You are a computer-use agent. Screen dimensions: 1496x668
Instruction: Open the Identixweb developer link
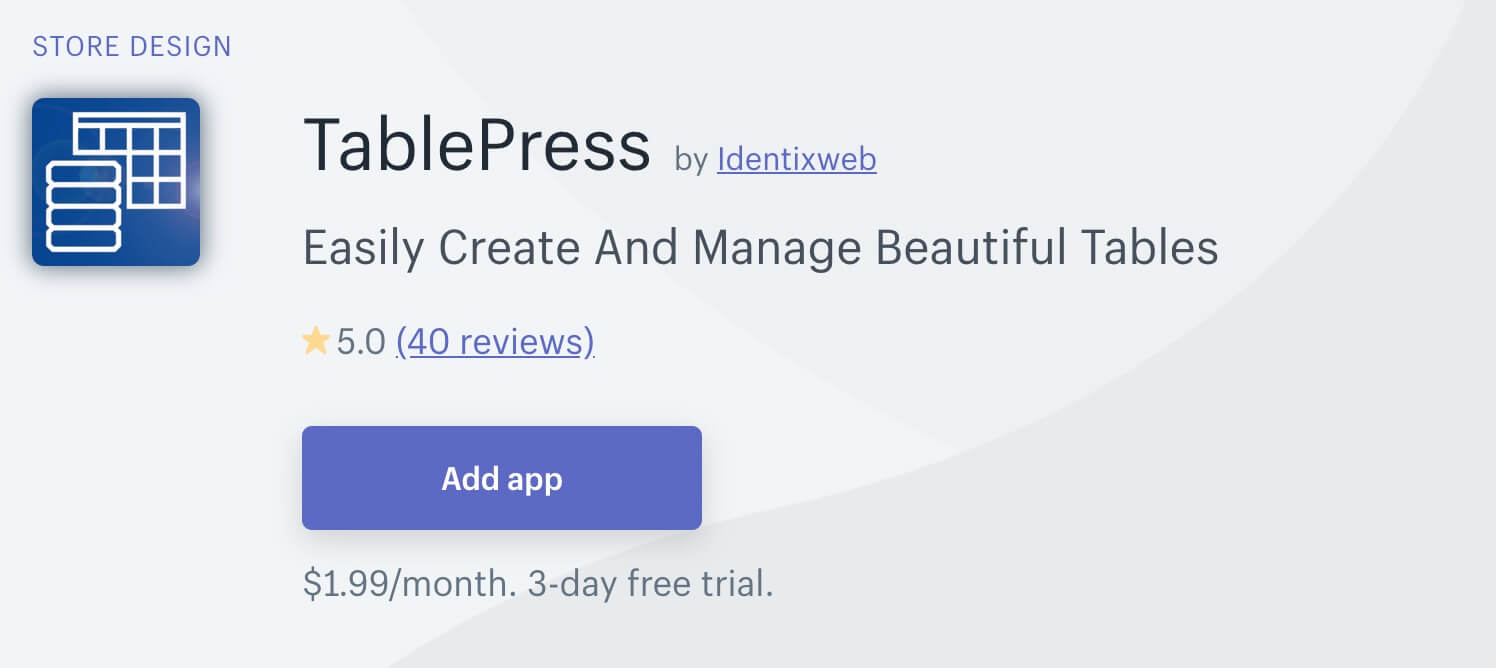tap(797, 159)
